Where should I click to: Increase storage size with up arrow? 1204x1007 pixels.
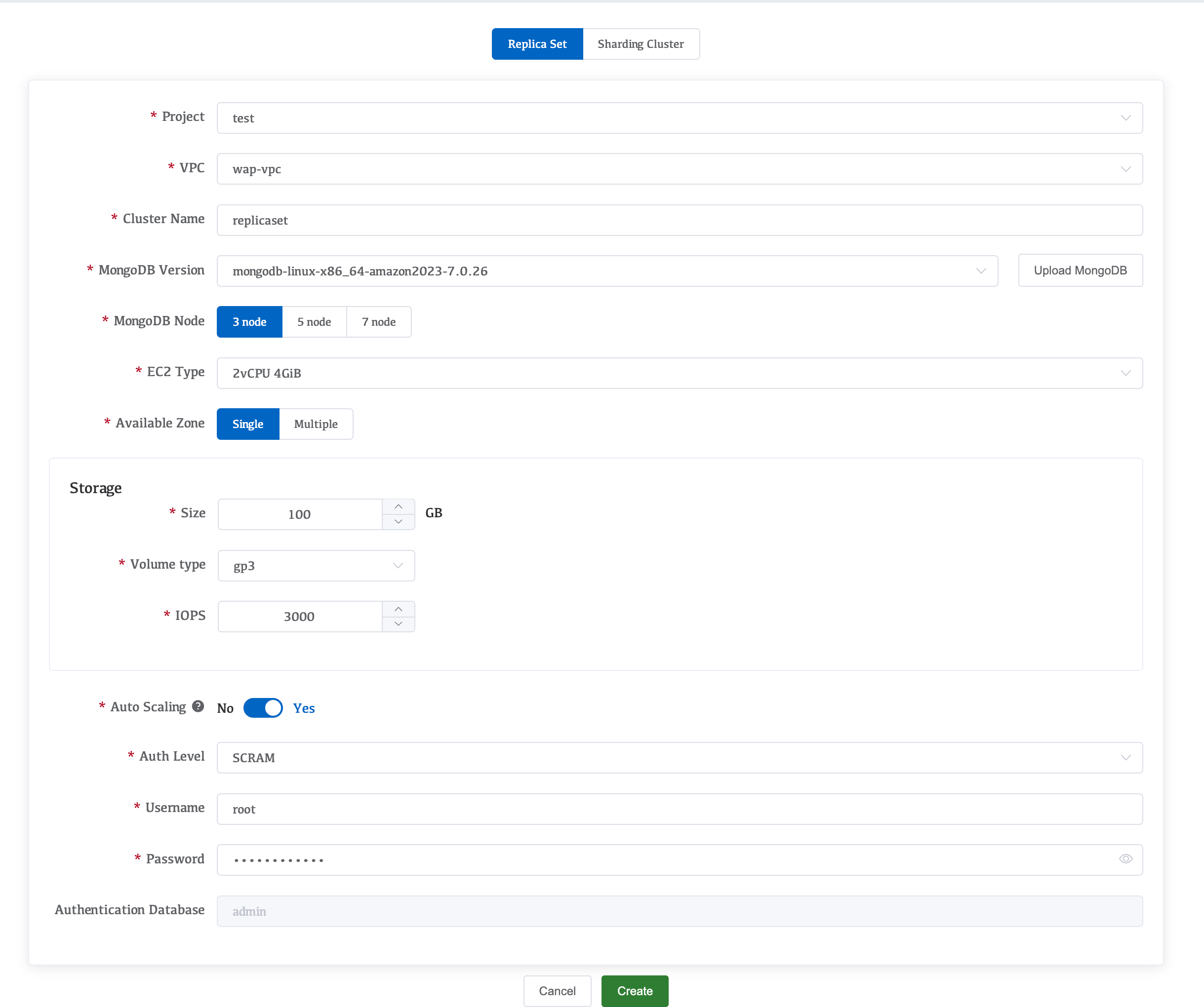(x=399, y=506)
